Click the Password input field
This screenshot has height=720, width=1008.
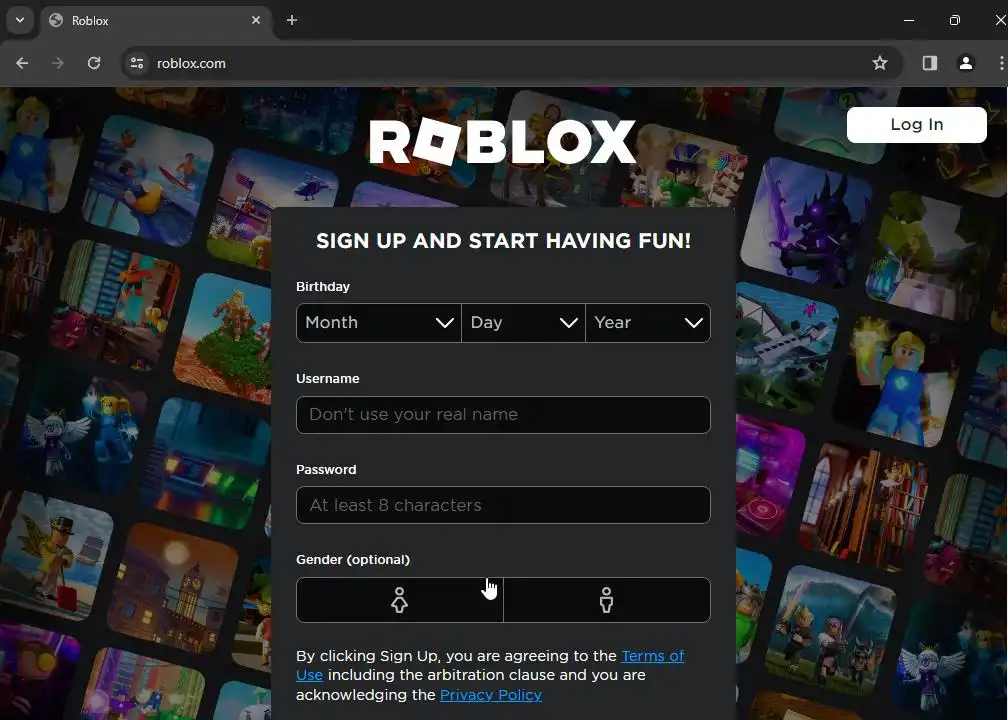(x=503, y=505)
